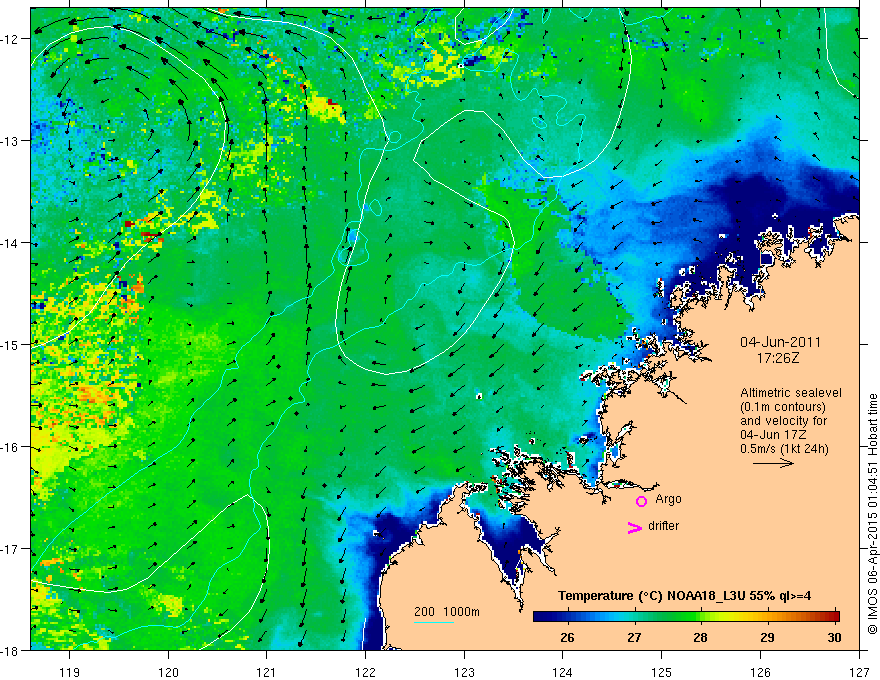
Task: Click latitude label -14 on y-axis
Action: pos(11,243)
